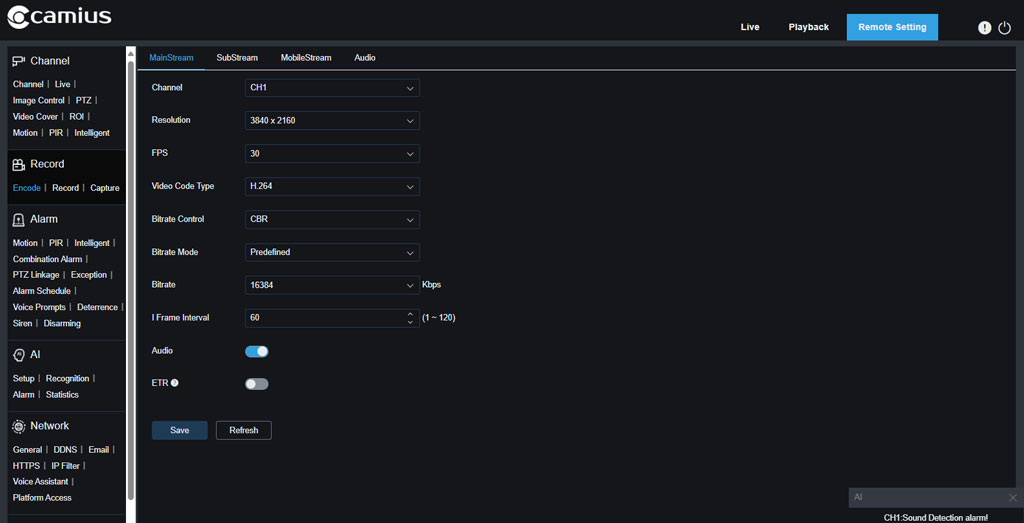Switch to the SubStream tab

click(x=237, y=58)
